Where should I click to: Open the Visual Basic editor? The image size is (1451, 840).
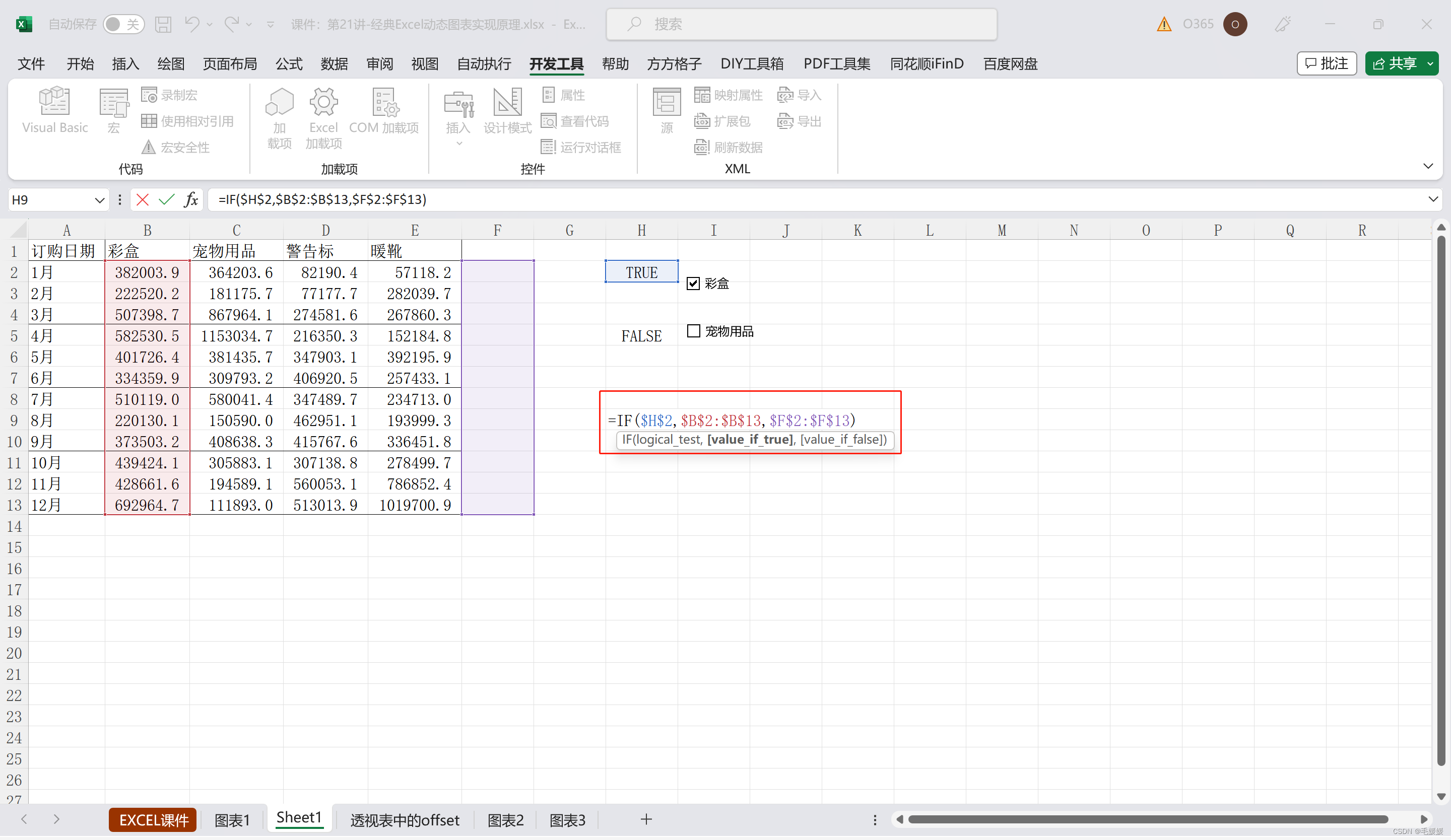click(55, 111)
